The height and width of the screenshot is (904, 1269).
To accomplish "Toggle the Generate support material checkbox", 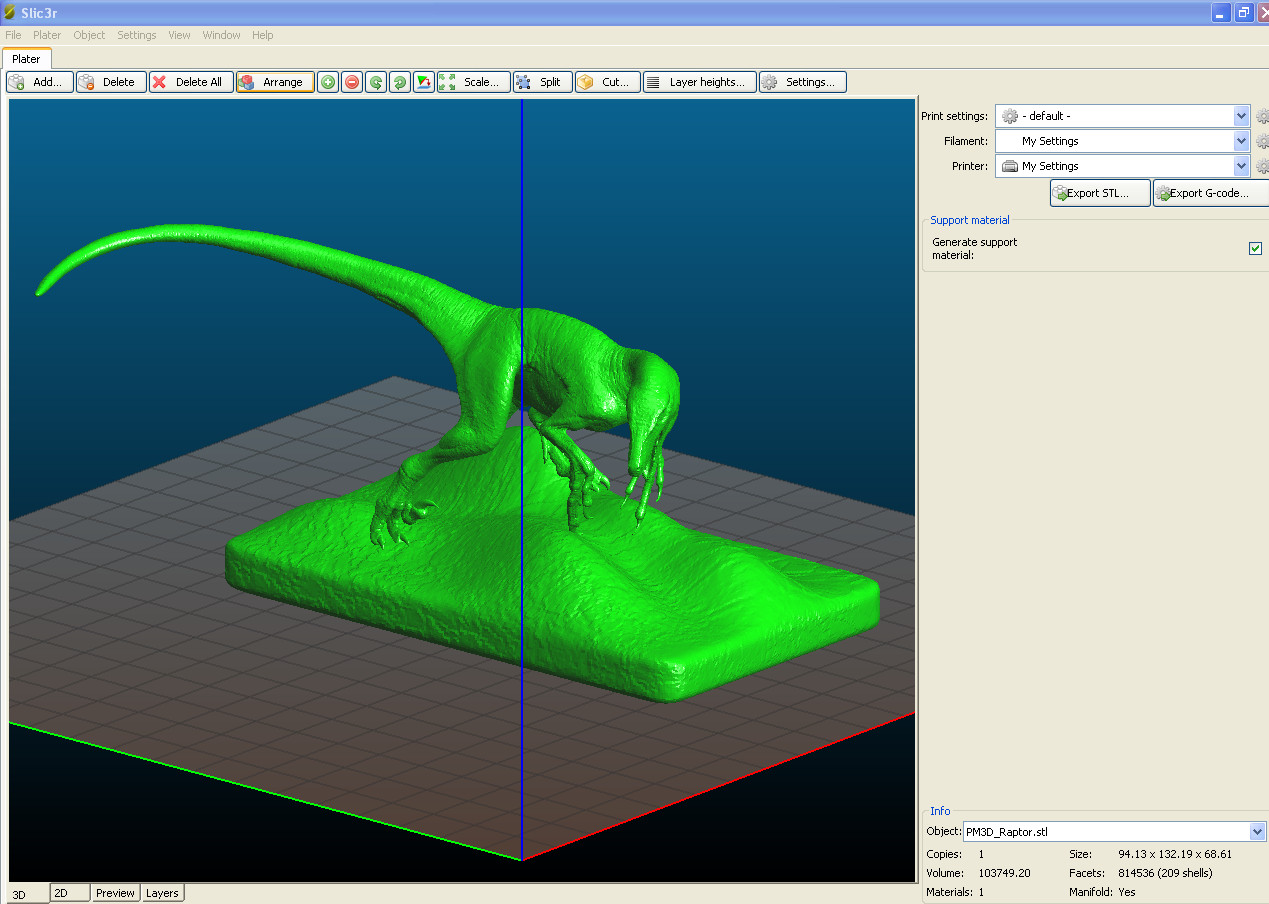I will click(x=1256, y=248).
